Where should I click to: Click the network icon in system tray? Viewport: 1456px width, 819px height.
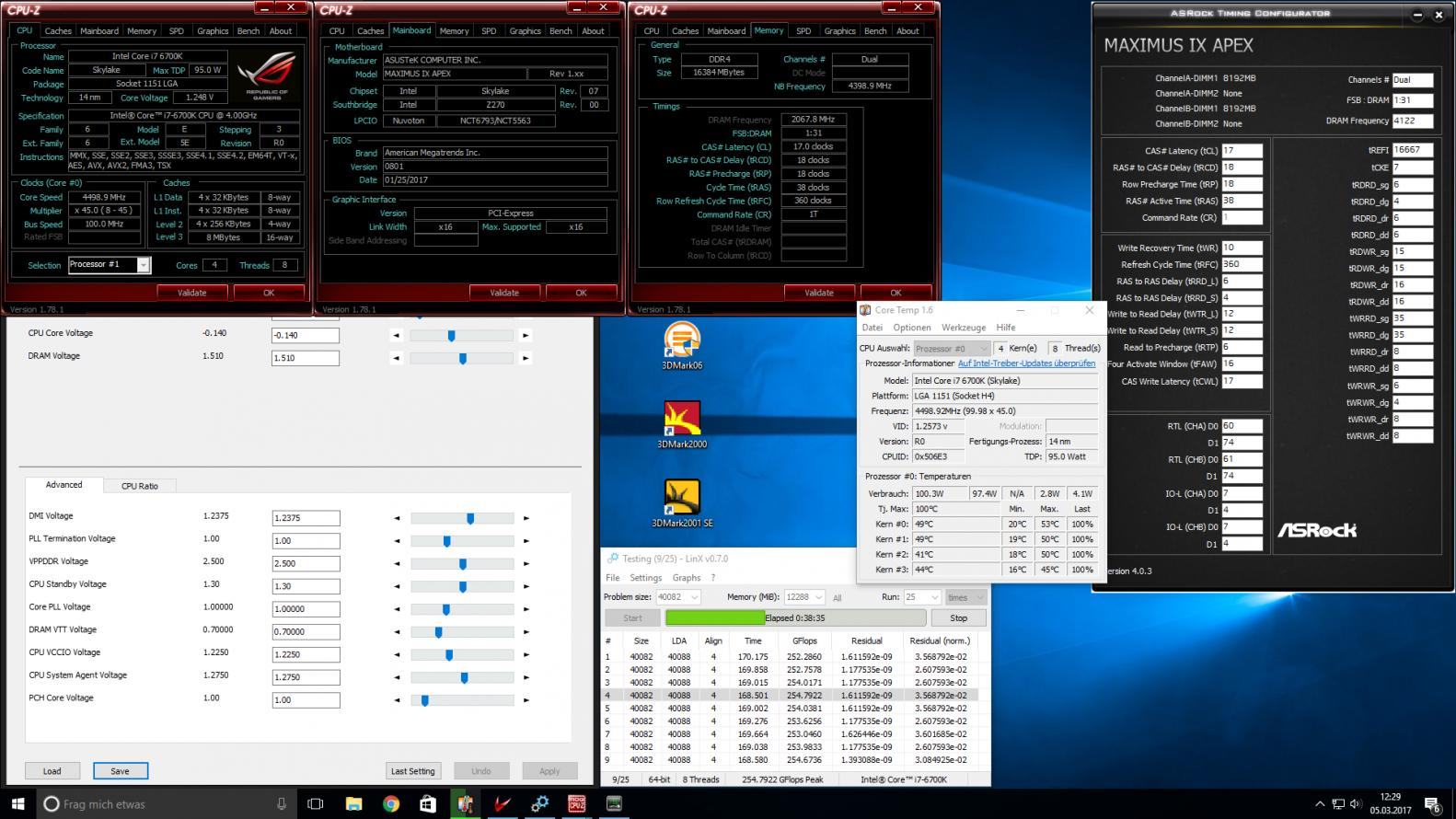tap(1339, 804)
